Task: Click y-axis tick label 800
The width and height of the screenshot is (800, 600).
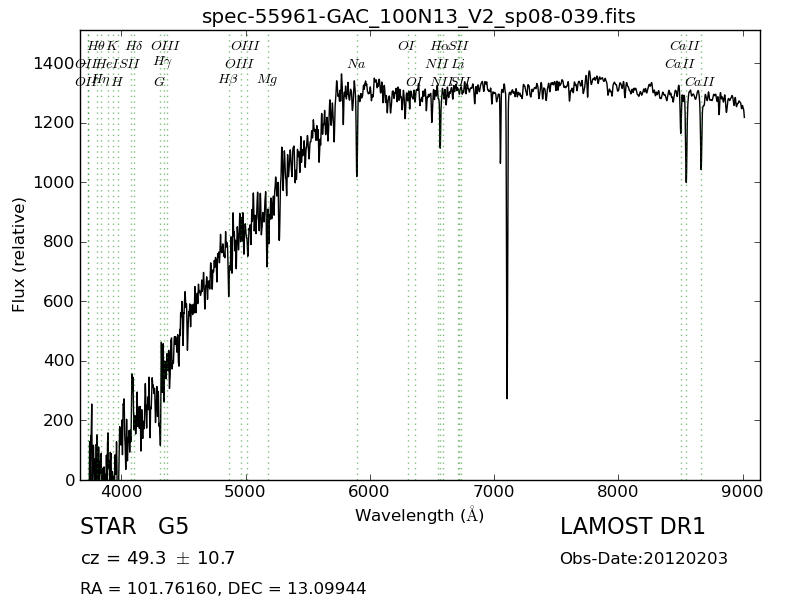Action: [x=59, y=242]
